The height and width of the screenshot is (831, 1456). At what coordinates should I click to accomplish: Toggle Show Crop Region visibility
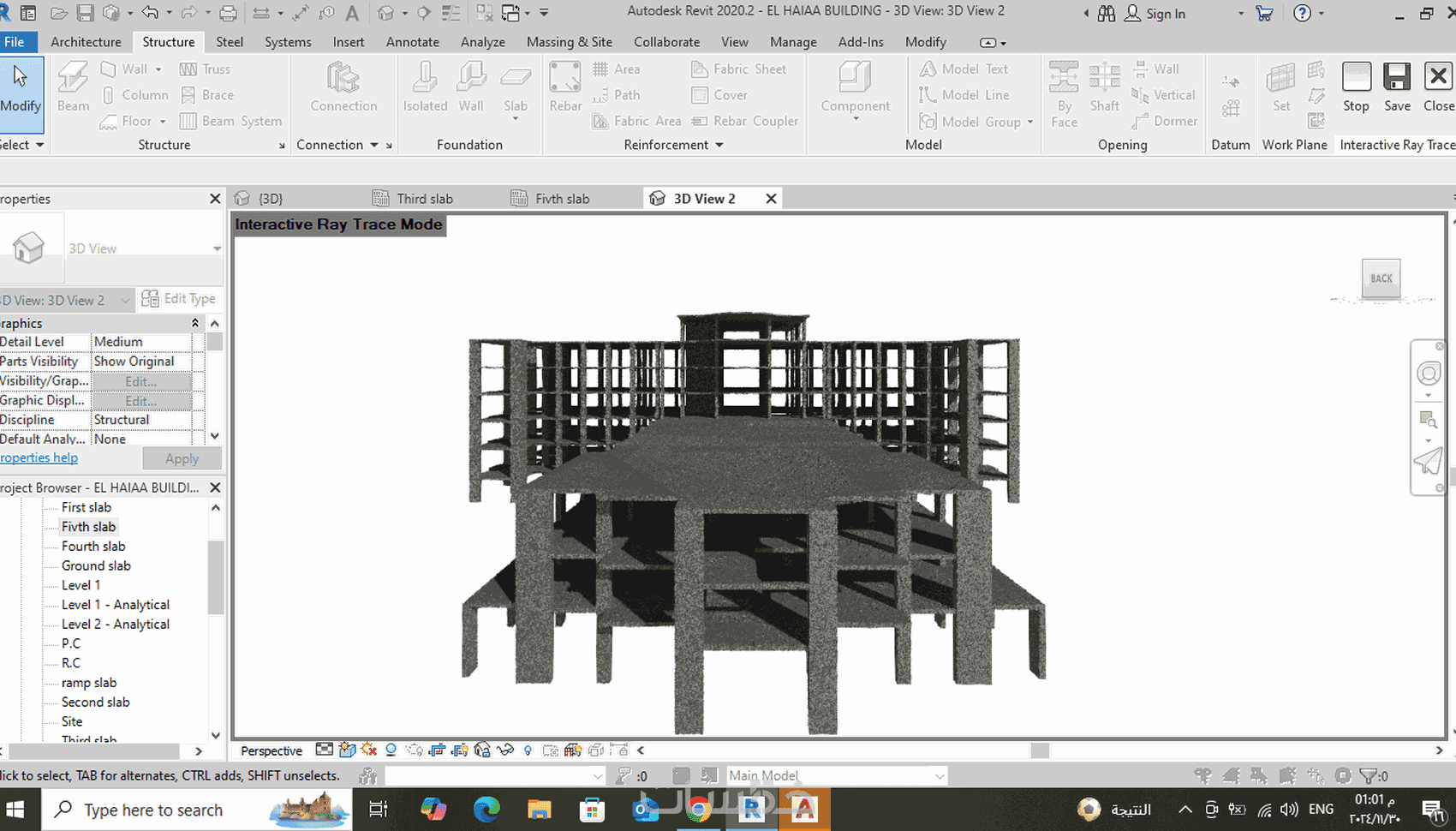460,750
